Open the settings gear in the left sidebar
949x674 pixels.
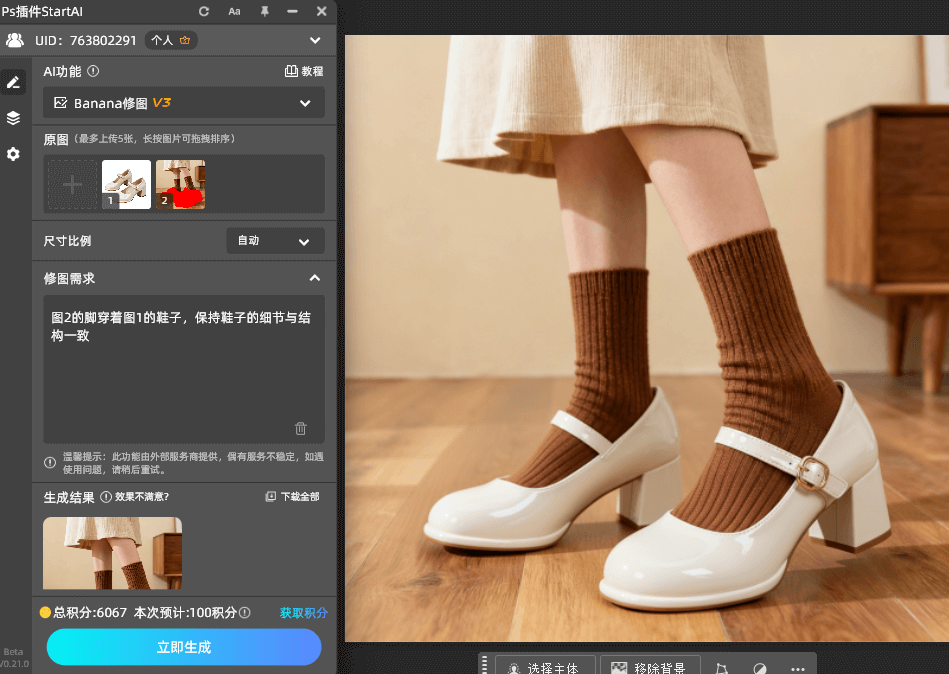pos(13,154)
